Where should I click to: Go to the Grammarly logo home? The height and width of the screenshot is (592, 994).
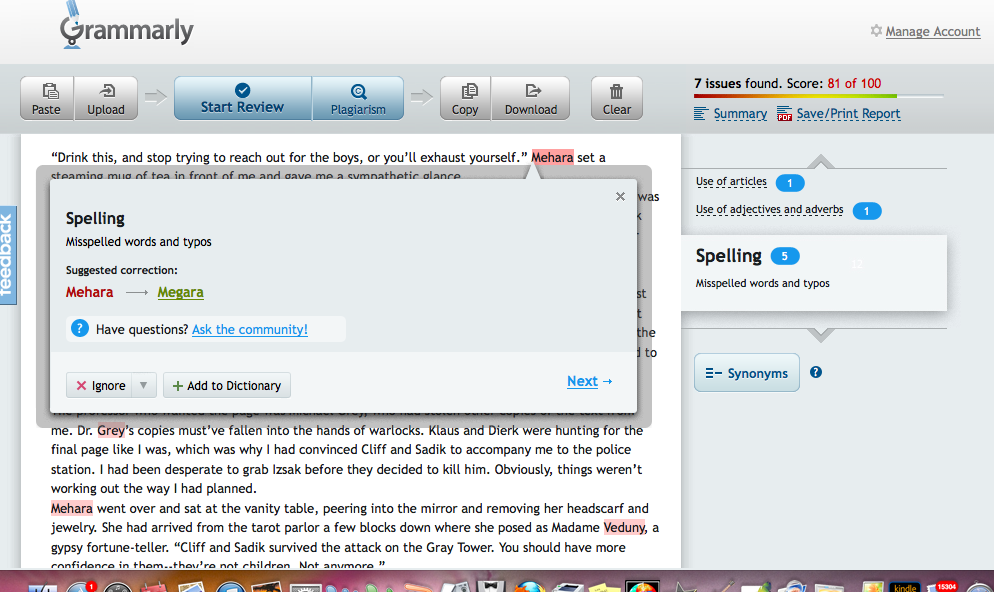127,27
